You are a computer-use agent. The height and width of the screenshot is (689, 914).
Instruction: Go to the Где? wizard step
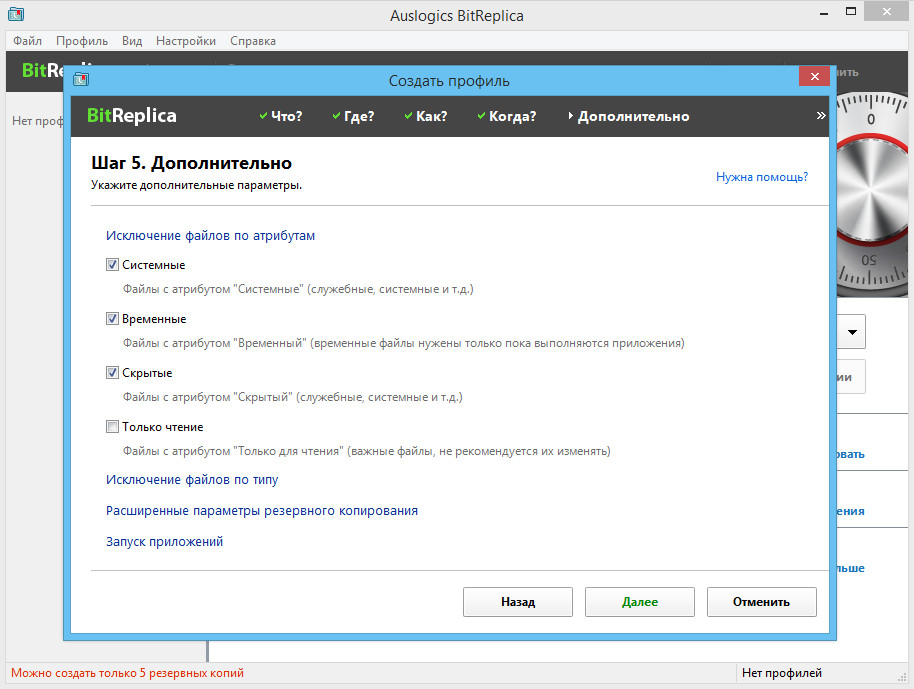coord(353,117)
